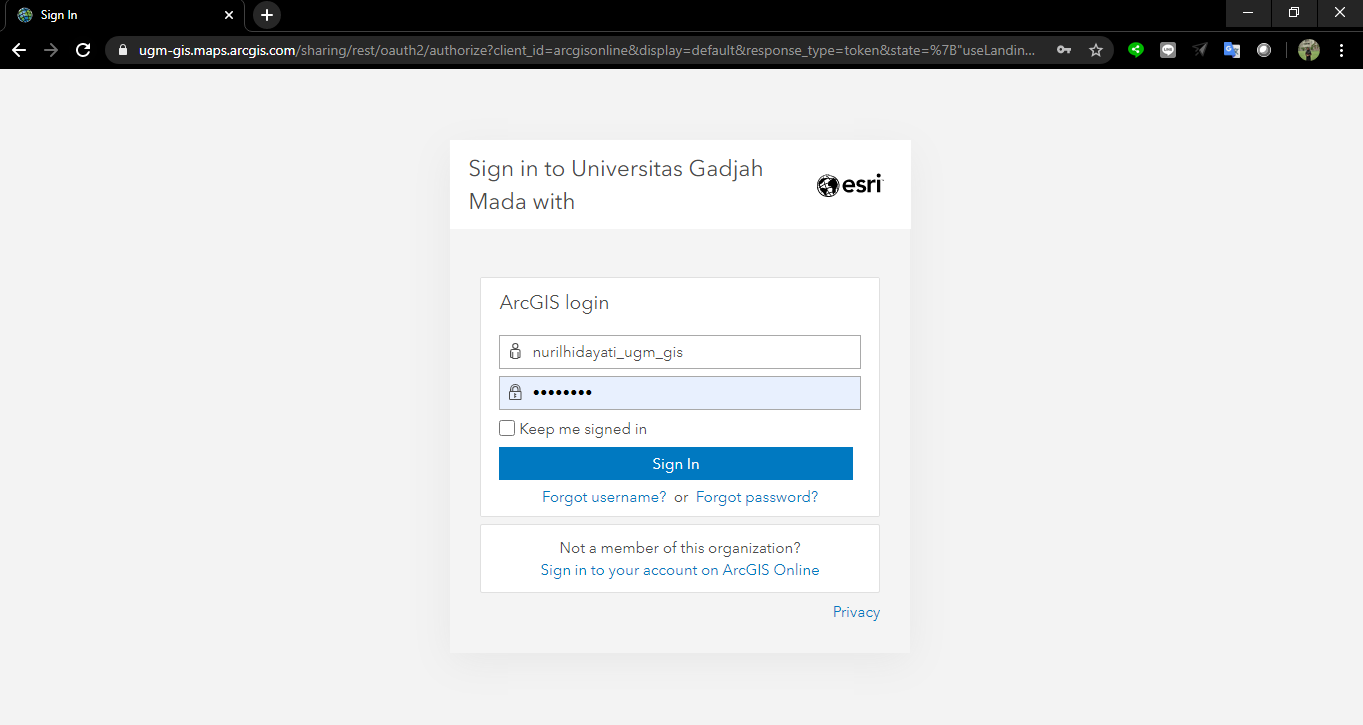Click the paper plane extension icon

1200,50
